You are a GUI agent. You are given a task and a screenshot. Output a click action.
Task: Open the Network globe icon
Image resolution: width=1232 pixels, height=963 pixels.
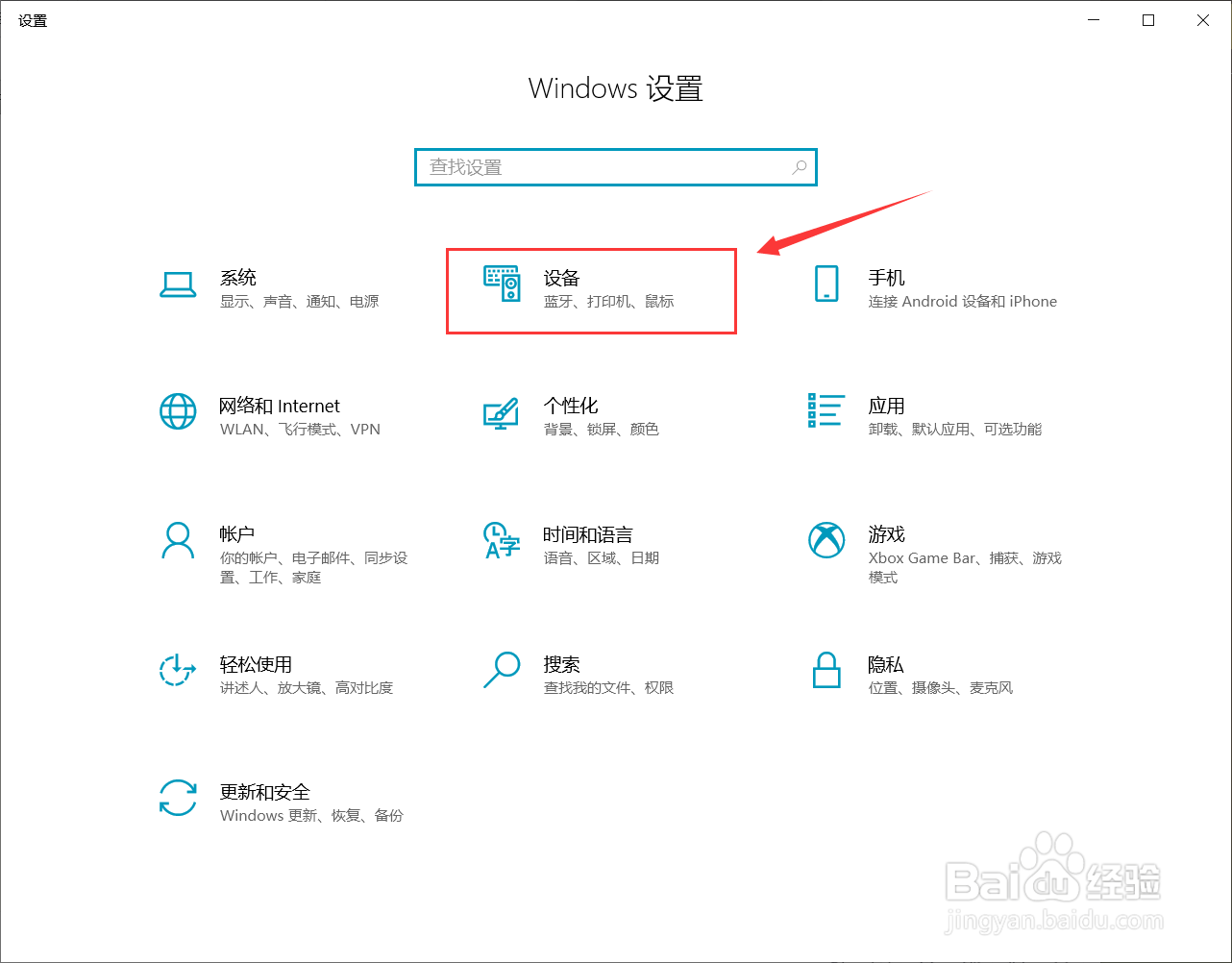coord(178,411)
